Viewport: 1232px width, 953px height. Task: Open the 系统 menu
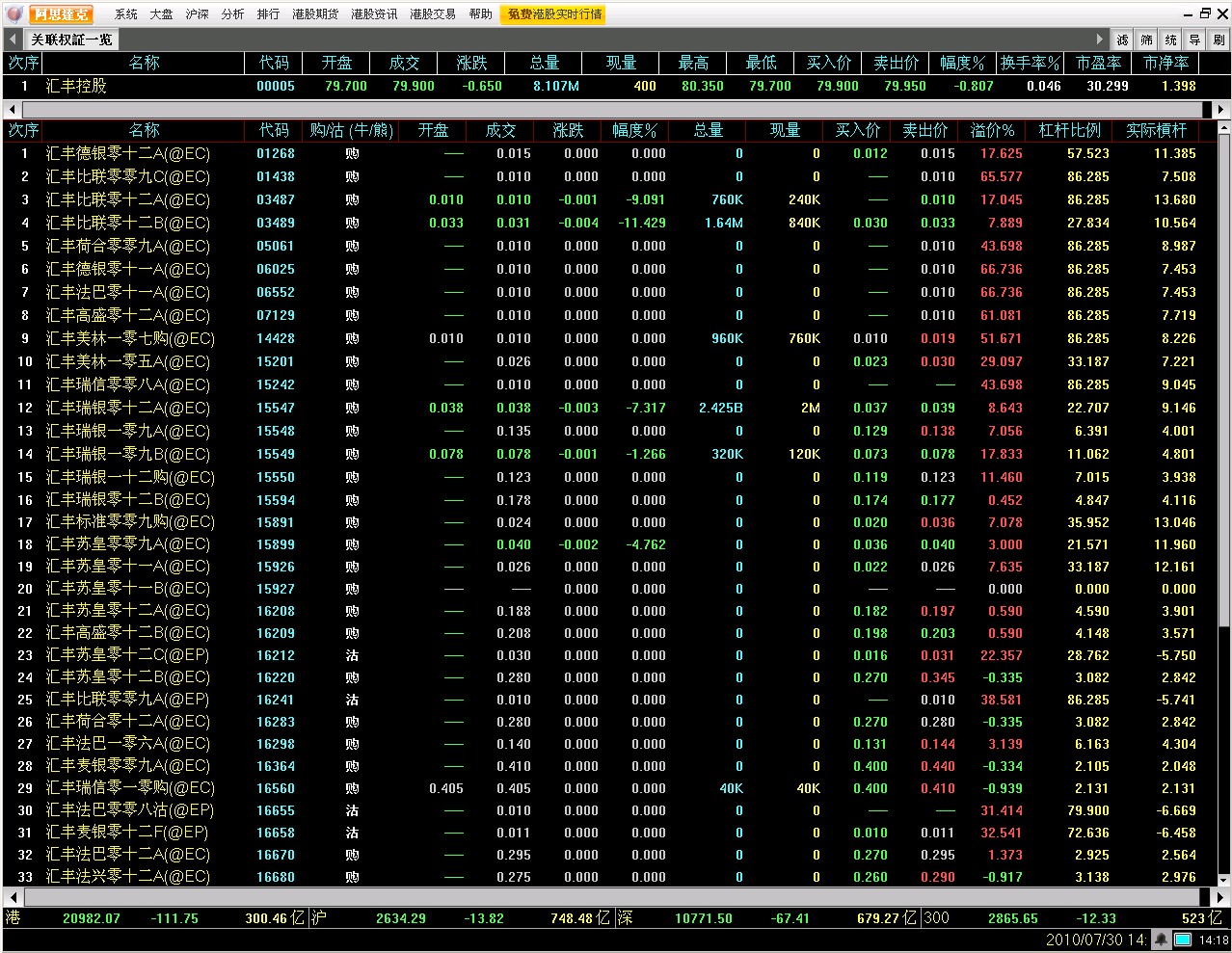[125, 14]
